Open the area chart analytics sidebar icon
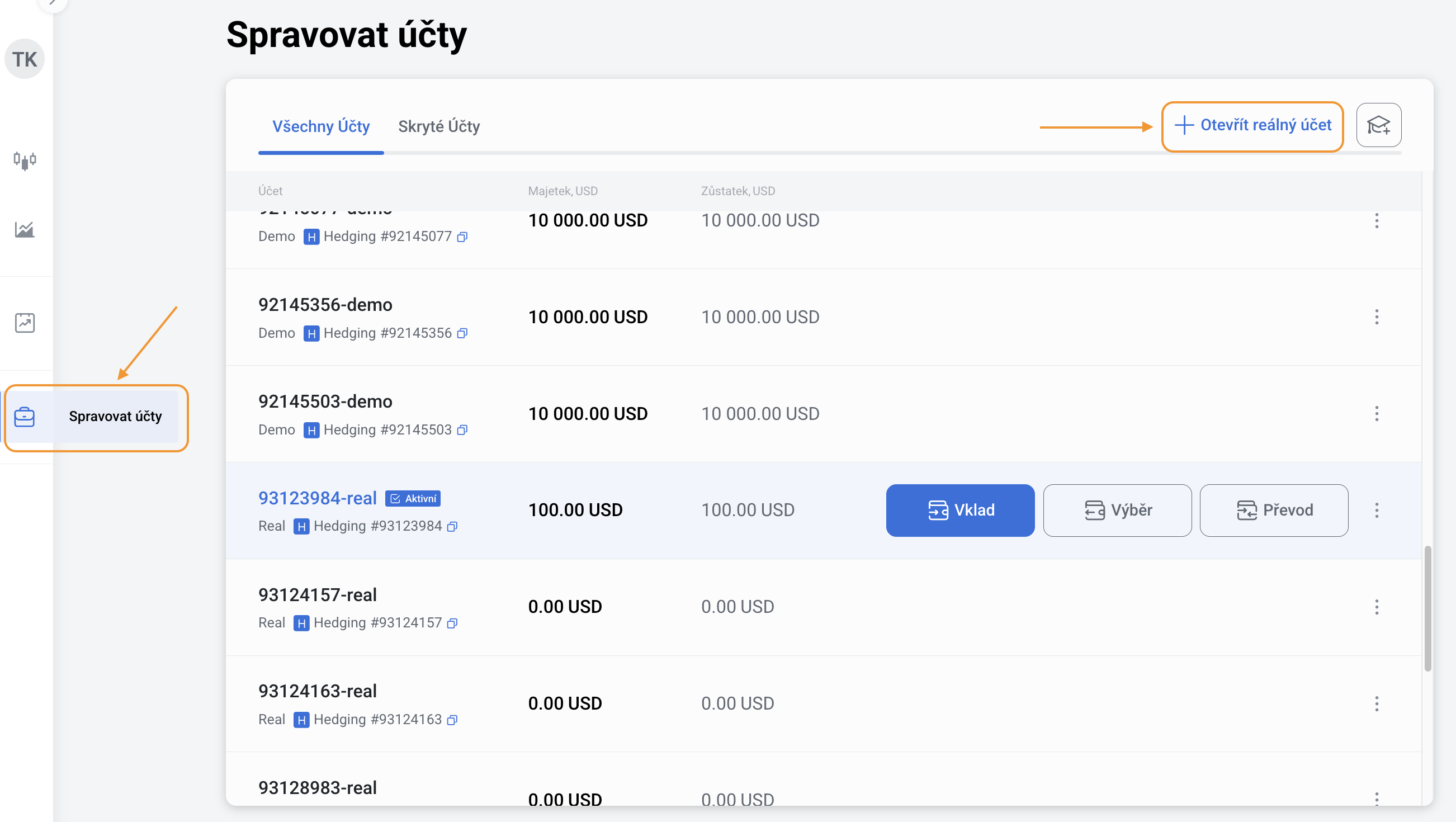Viewport: 1456px width, 822px height. (25, 229)
